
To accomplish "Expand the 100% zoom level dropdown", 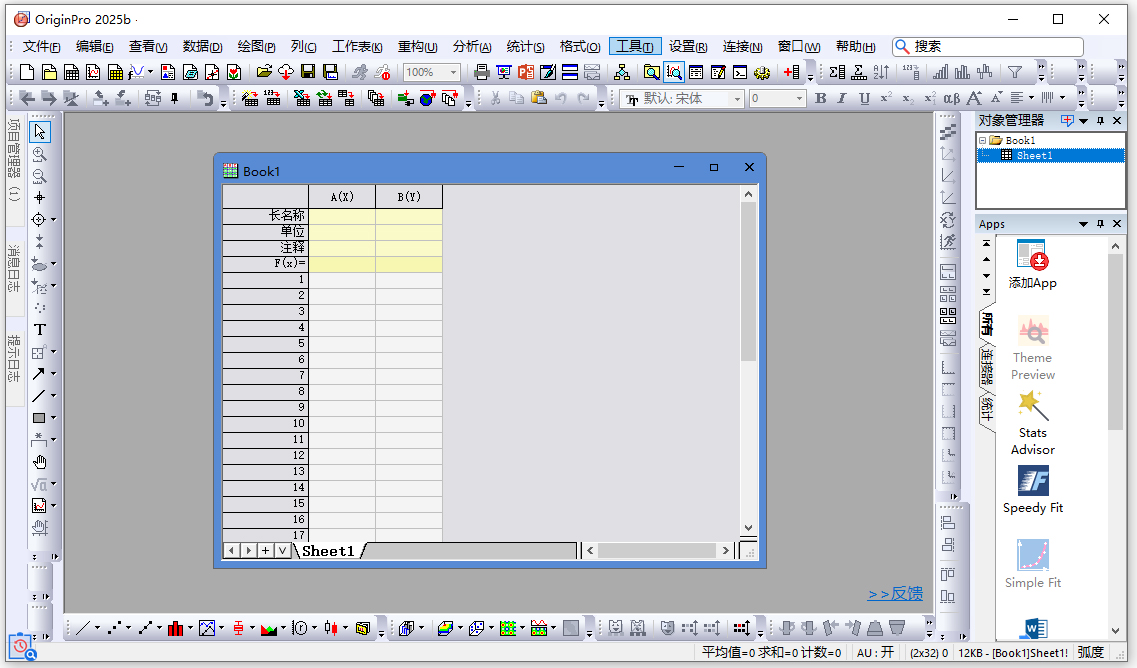I will pyautogui.click(x=453, y=72).
